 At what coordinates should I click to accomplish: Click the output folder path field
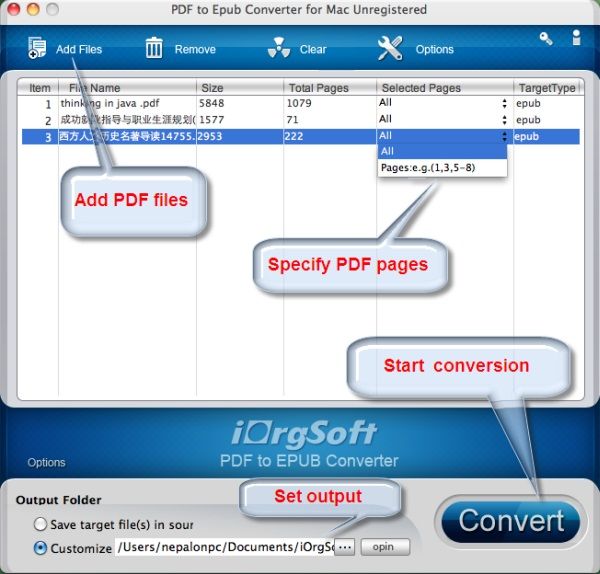click(225, 547)
